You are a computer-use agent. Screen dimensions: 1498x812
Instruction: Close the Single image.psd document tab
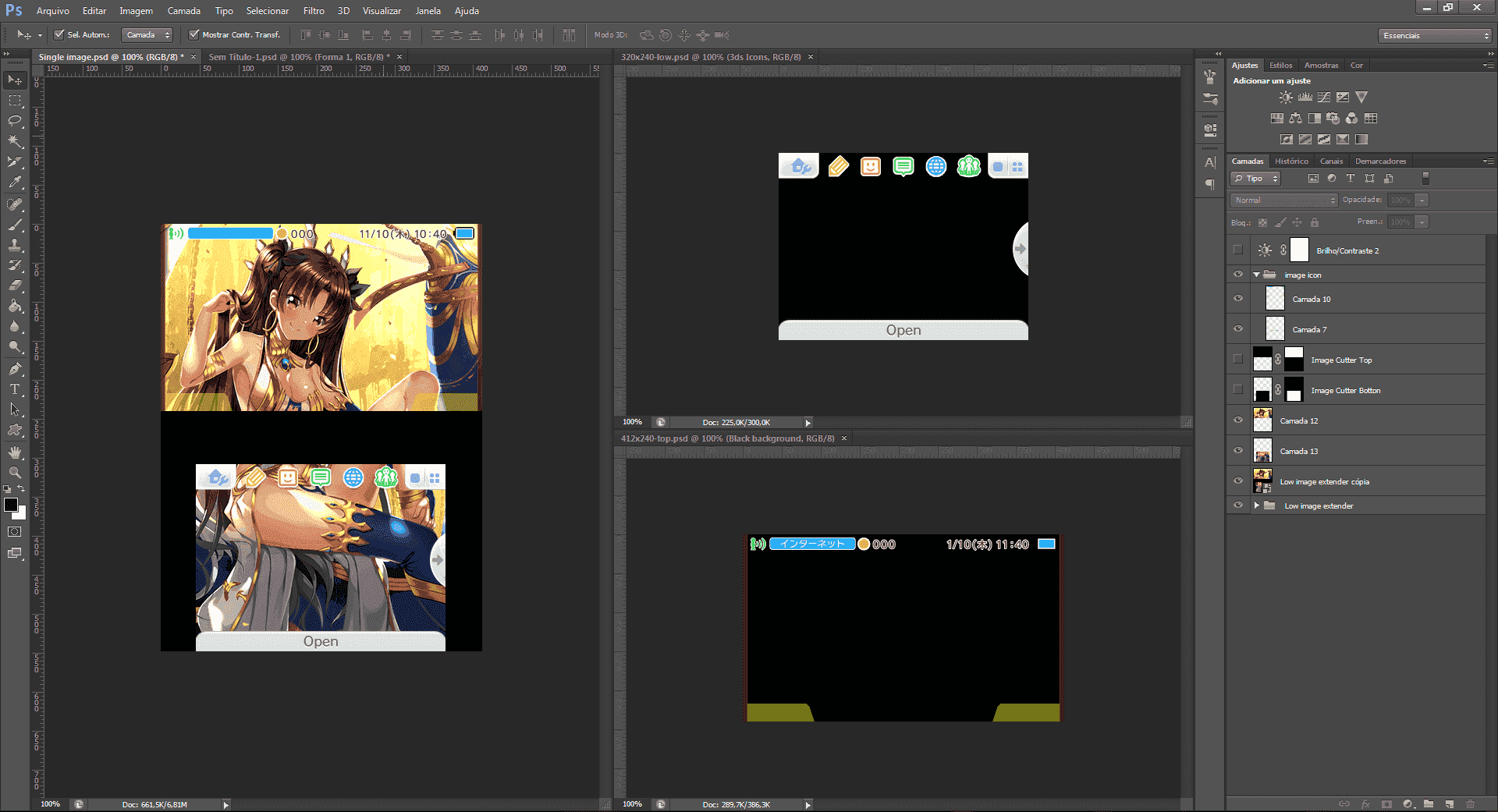(193, 57)
